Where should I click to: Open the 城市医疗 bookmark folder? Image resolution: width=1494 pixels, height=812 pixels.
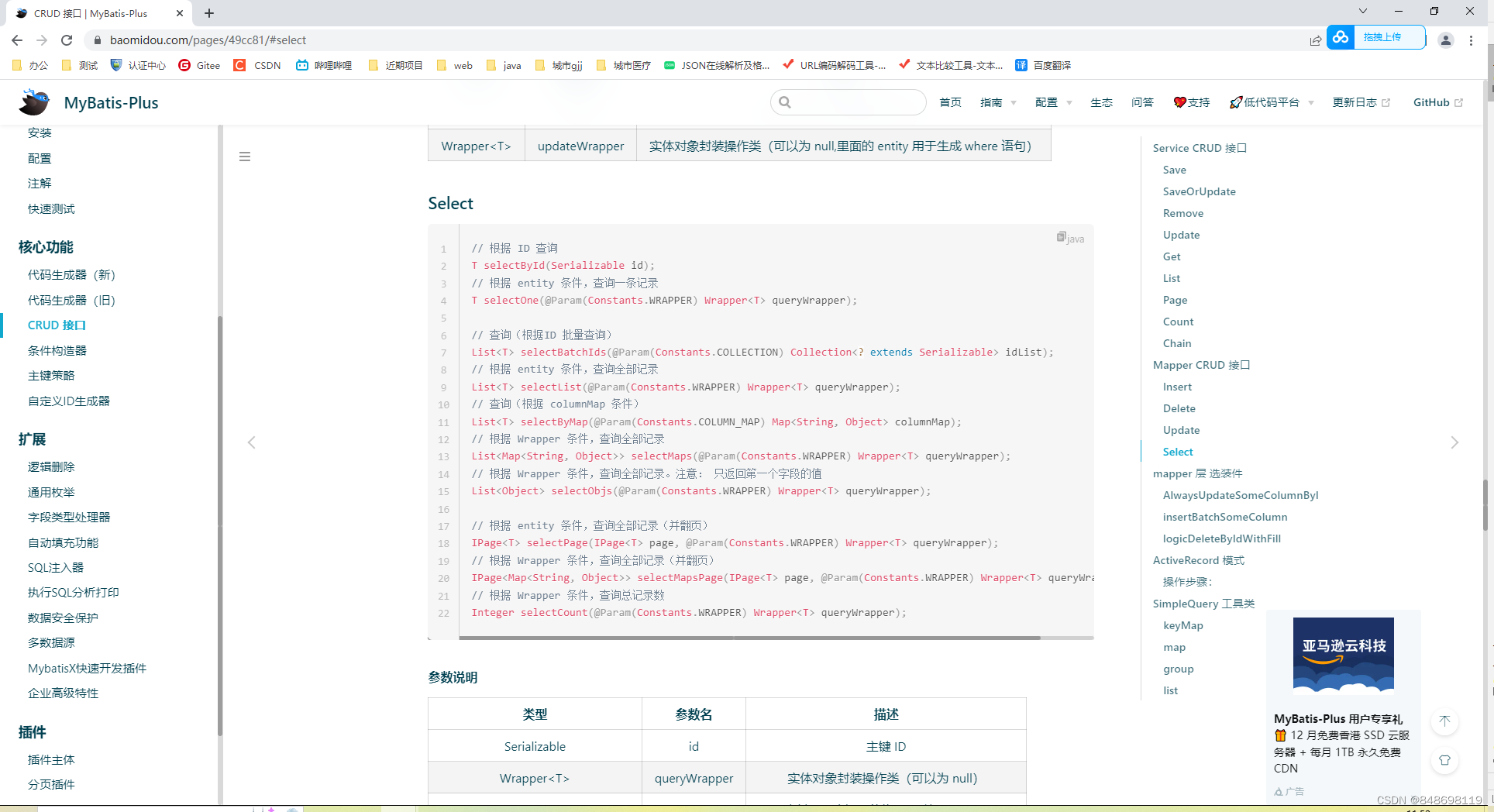[624, 65]
